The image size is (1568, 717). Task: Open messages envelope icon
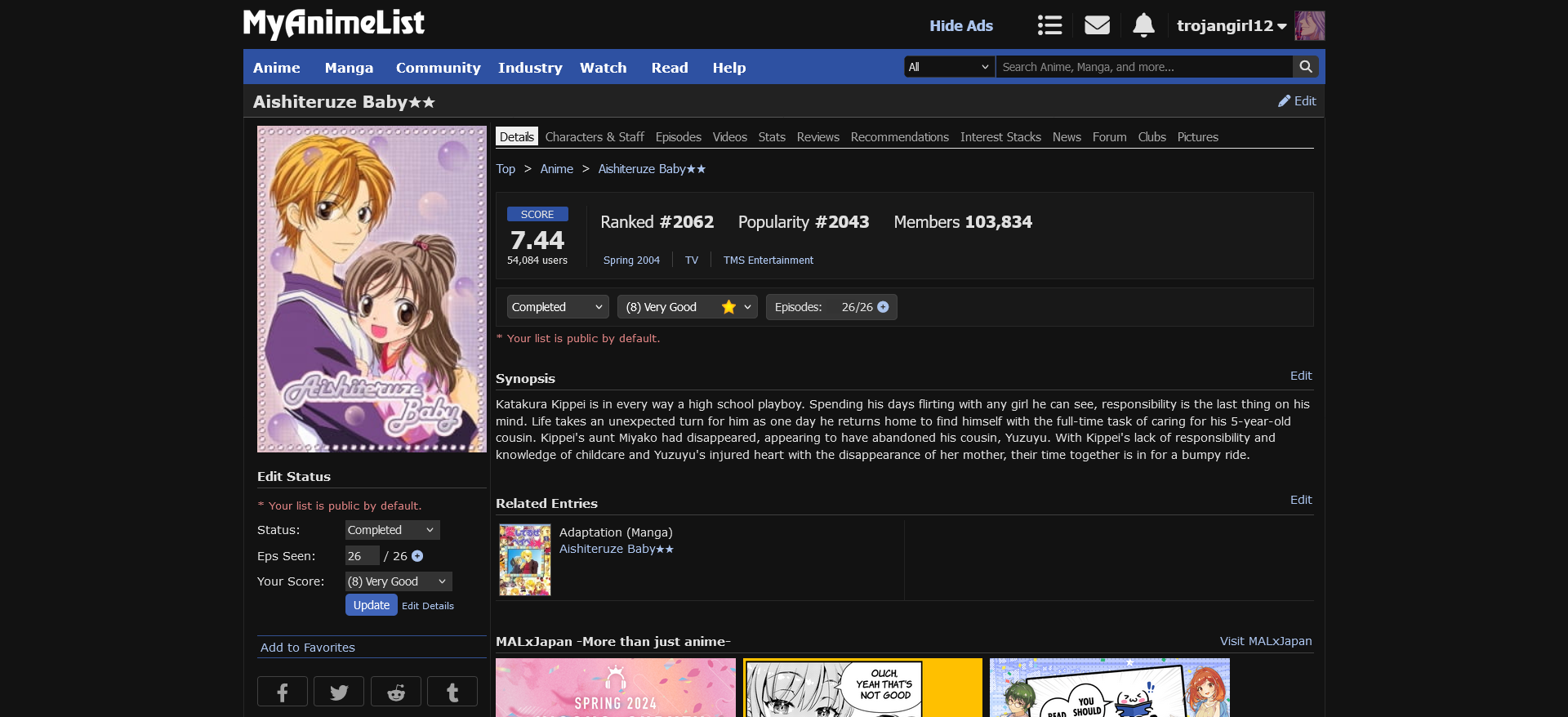[1097, 25]
